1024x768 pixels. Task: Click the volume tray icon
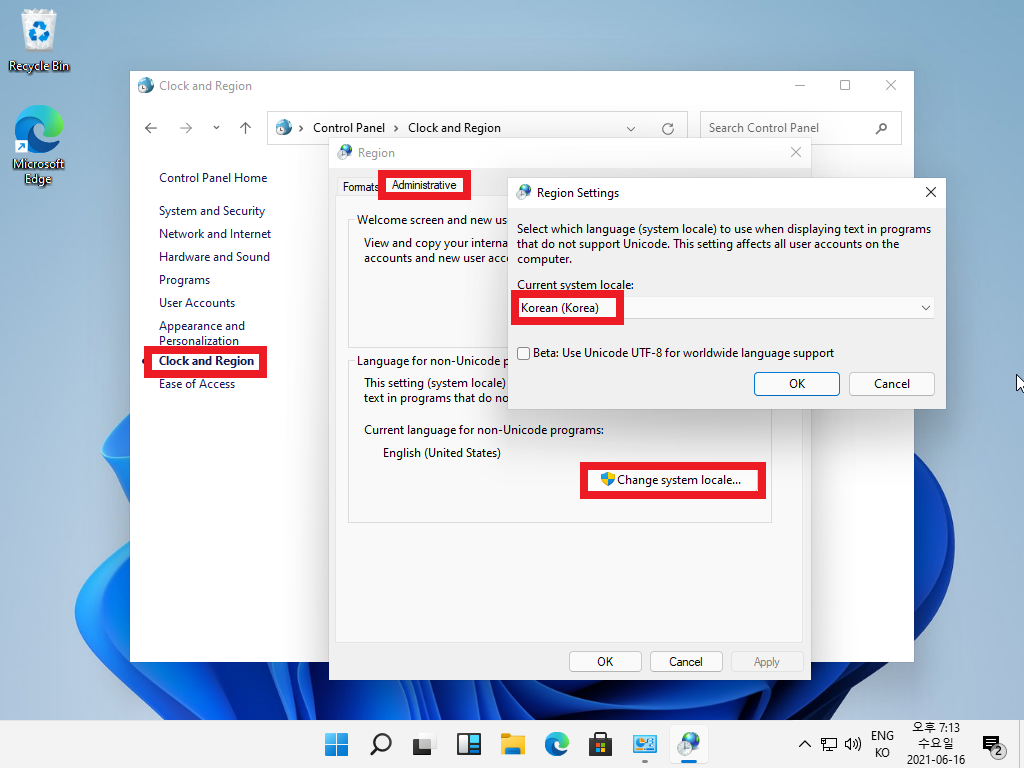click(852, 744)
